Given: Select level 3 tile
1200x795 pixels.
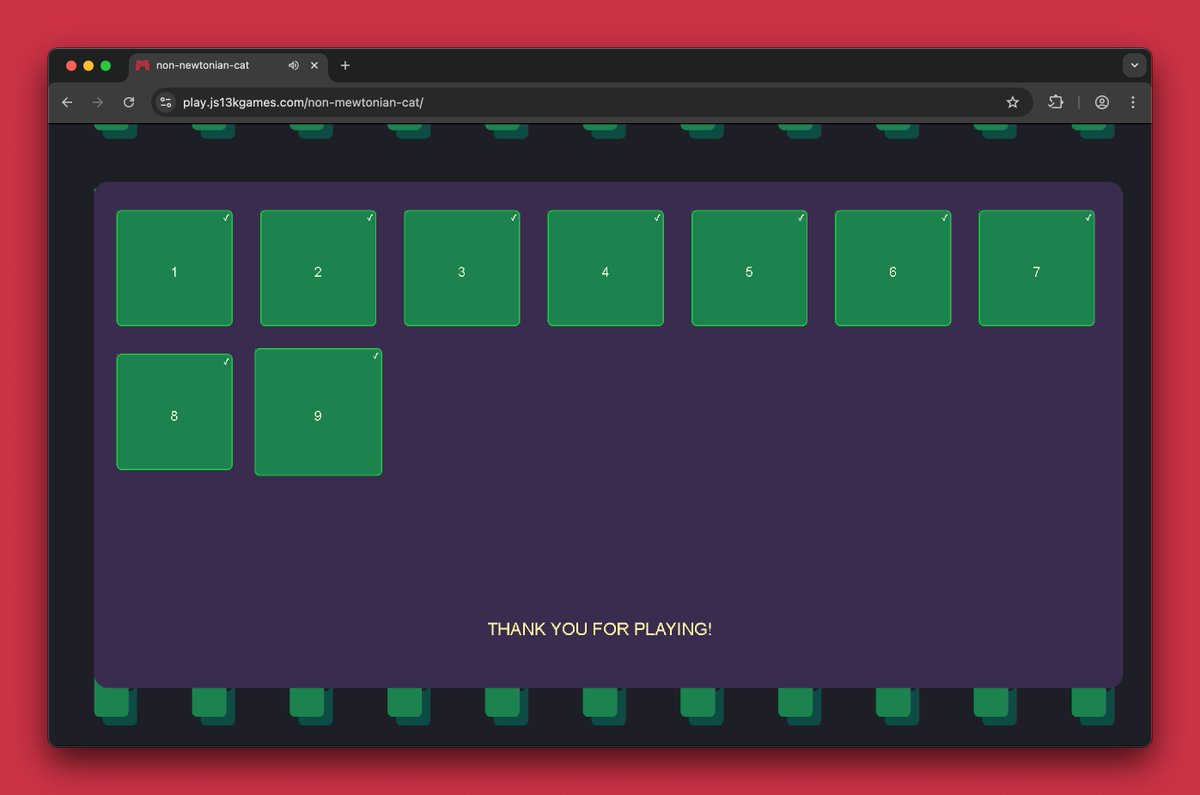Looking at the screenshot, I should (x=462, y=268).
